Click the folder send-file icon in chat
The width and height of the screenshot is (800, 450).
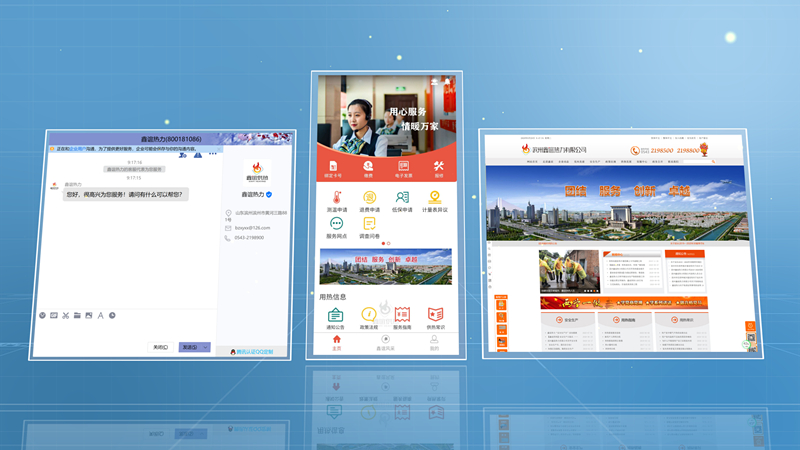[x=77, y=315]
